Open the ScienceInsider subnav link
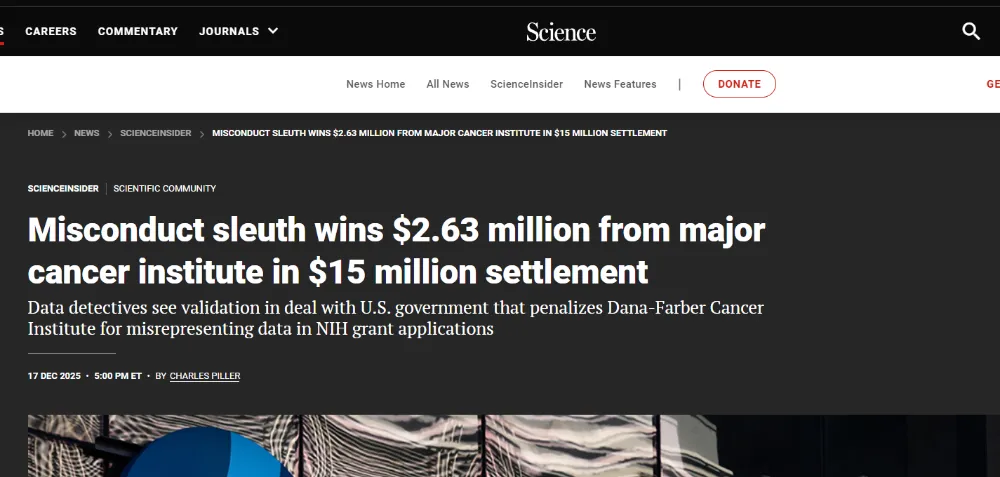The height and width of the screenshot is (477, 1000). [527, 84]
